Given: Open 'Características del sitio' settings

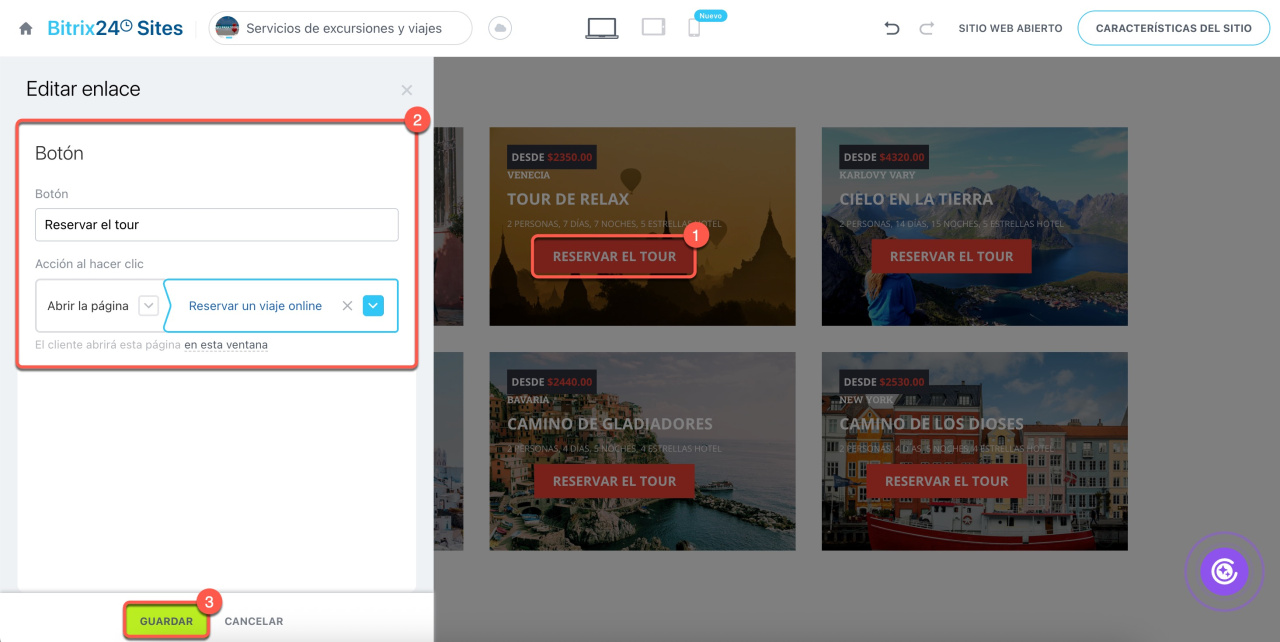Looking at the screenshot, I should pos(1173,29).
